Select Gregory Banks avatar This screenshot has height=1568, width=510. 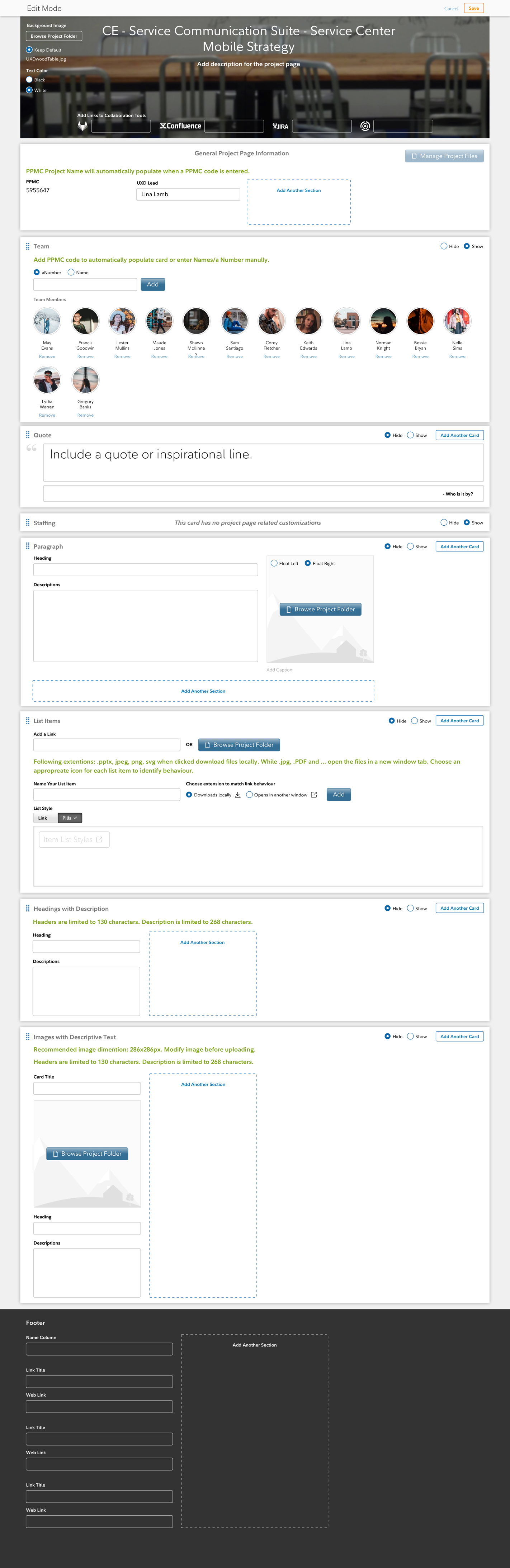tap(85, 380)
